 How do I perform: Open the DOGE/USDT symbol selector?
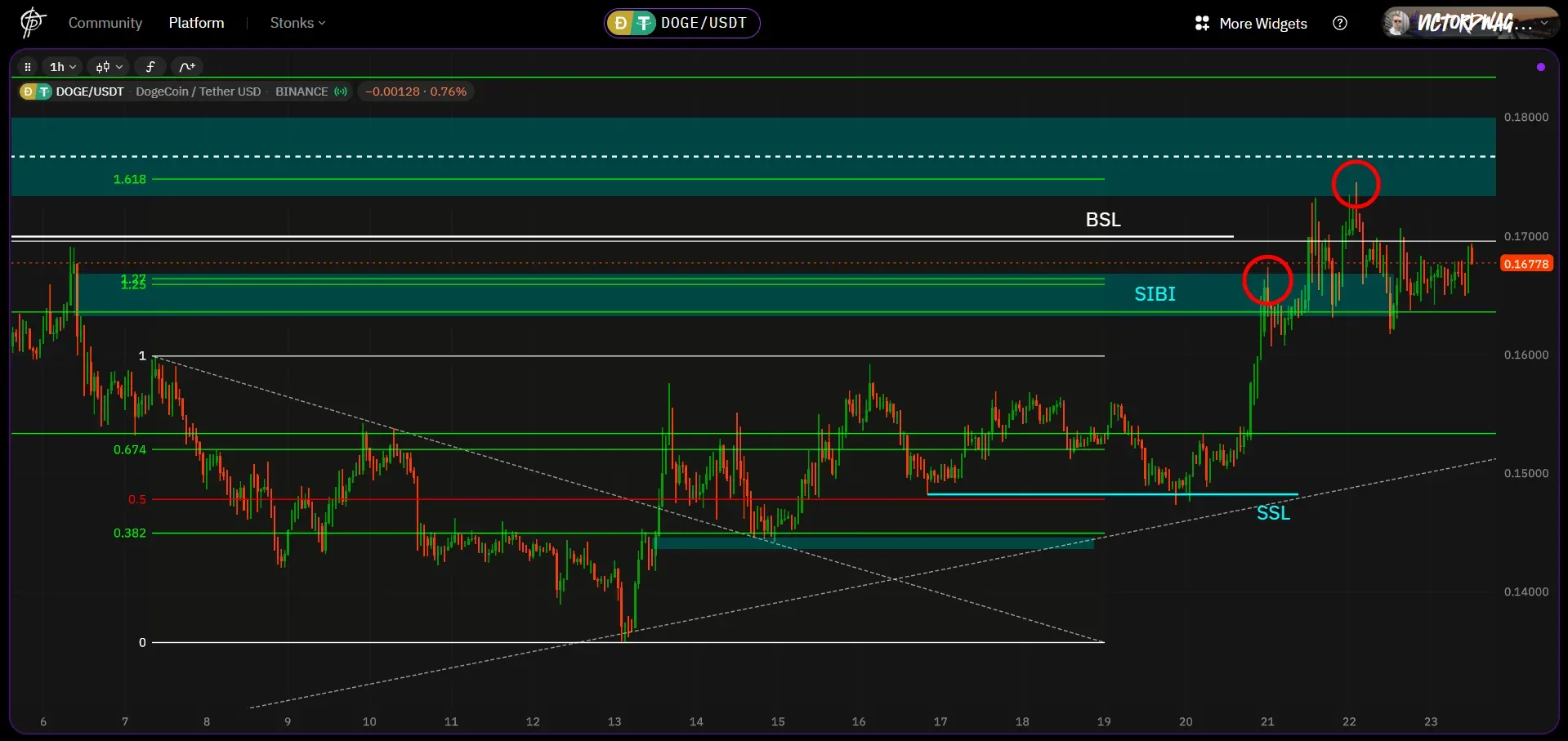click(x=682, y=23)
